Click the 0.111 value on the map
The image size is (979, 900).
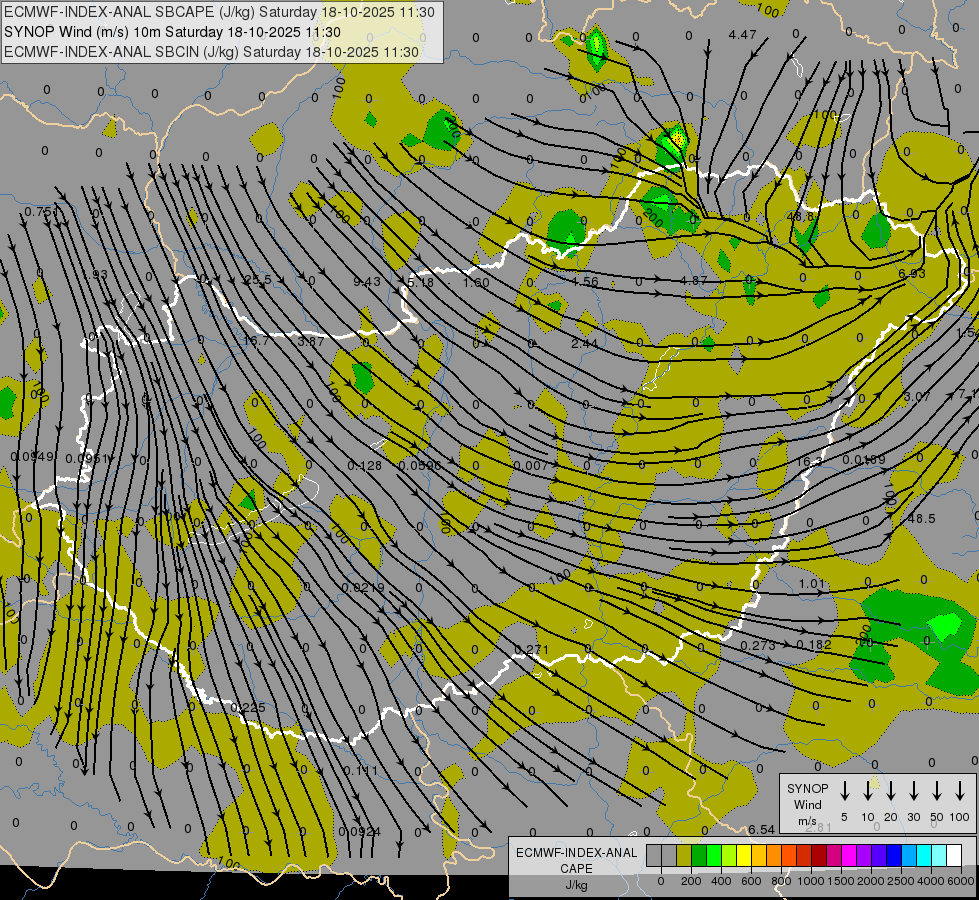click(361, 771)
